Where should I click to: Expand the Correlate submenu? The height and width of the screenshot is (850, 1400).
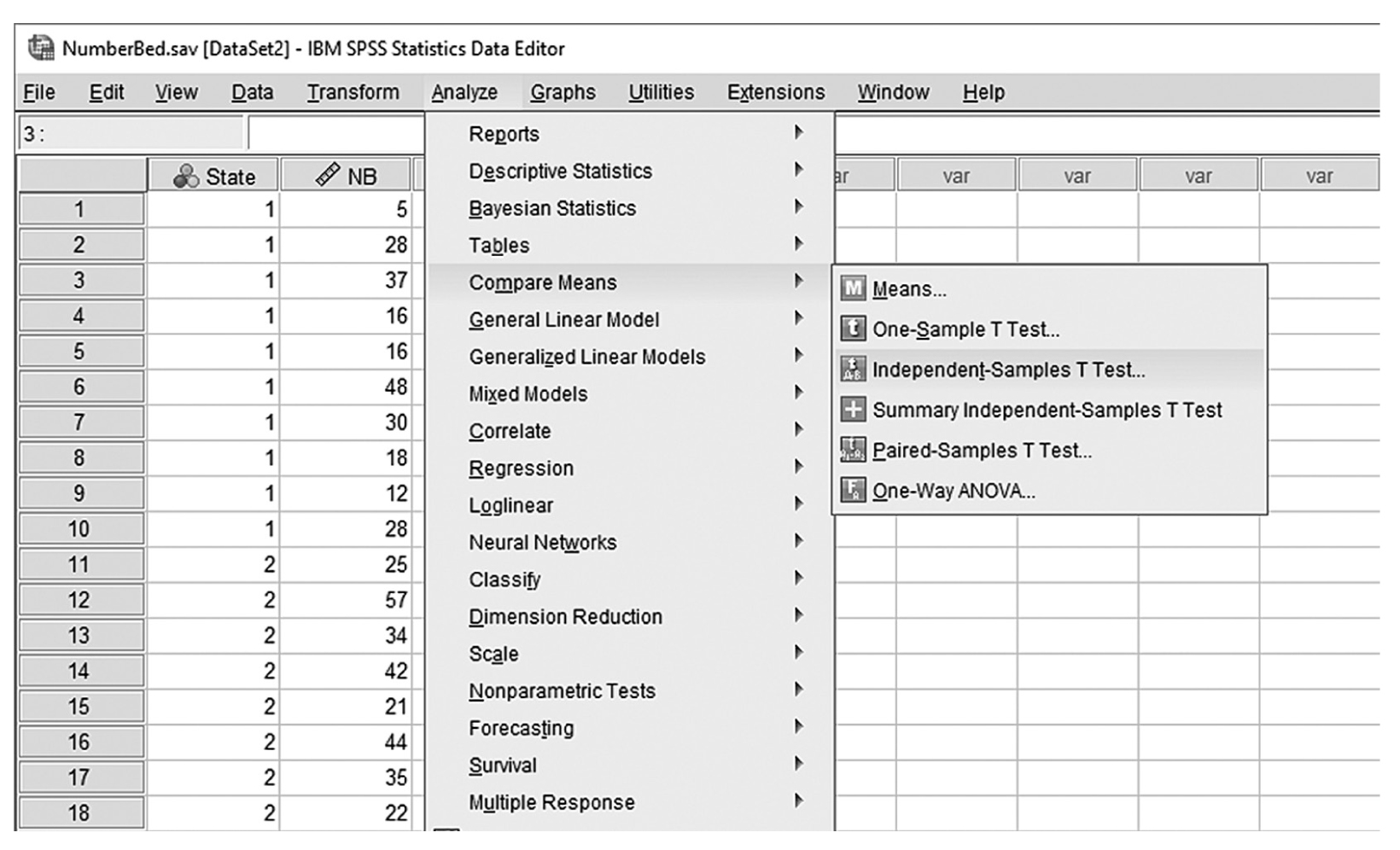click(x=630, y=431)
